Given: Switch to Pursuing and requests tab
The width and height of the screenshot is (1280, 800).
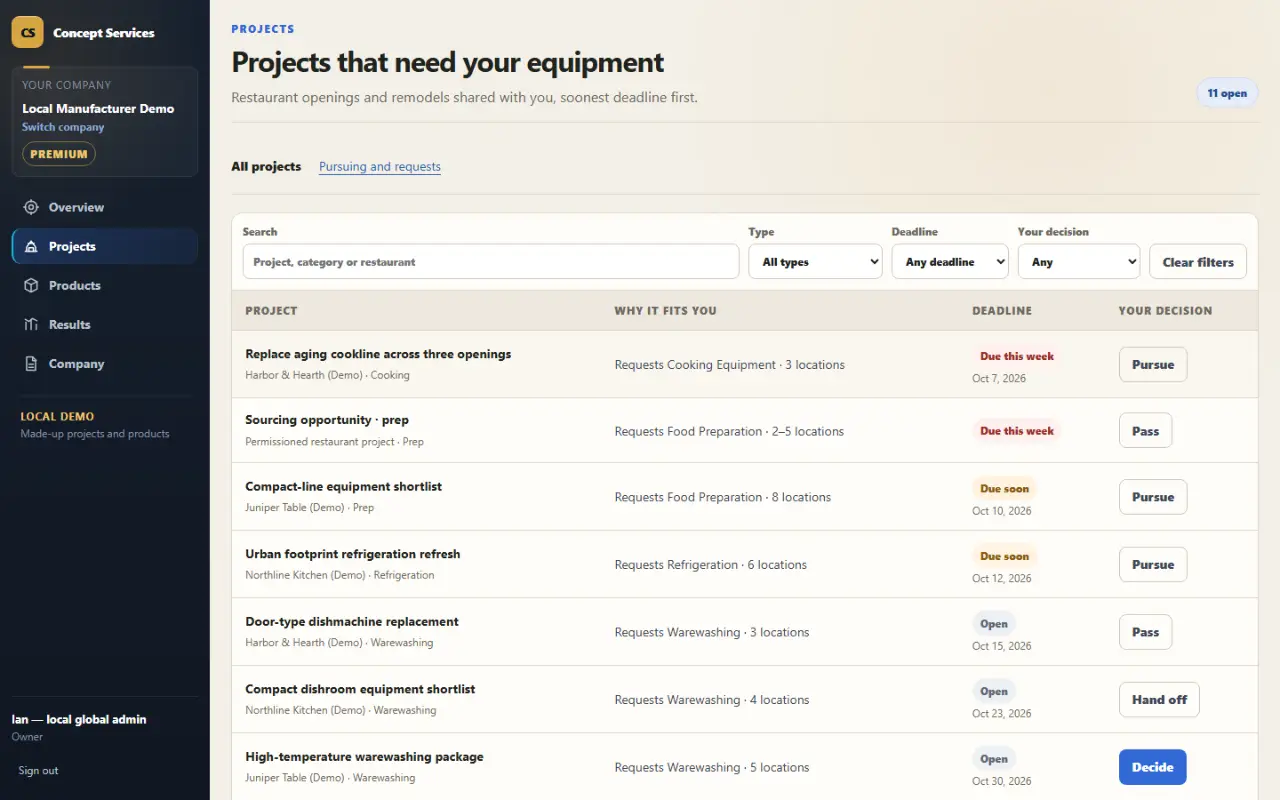Looking at the screenshot, I should tap(380, 166).
